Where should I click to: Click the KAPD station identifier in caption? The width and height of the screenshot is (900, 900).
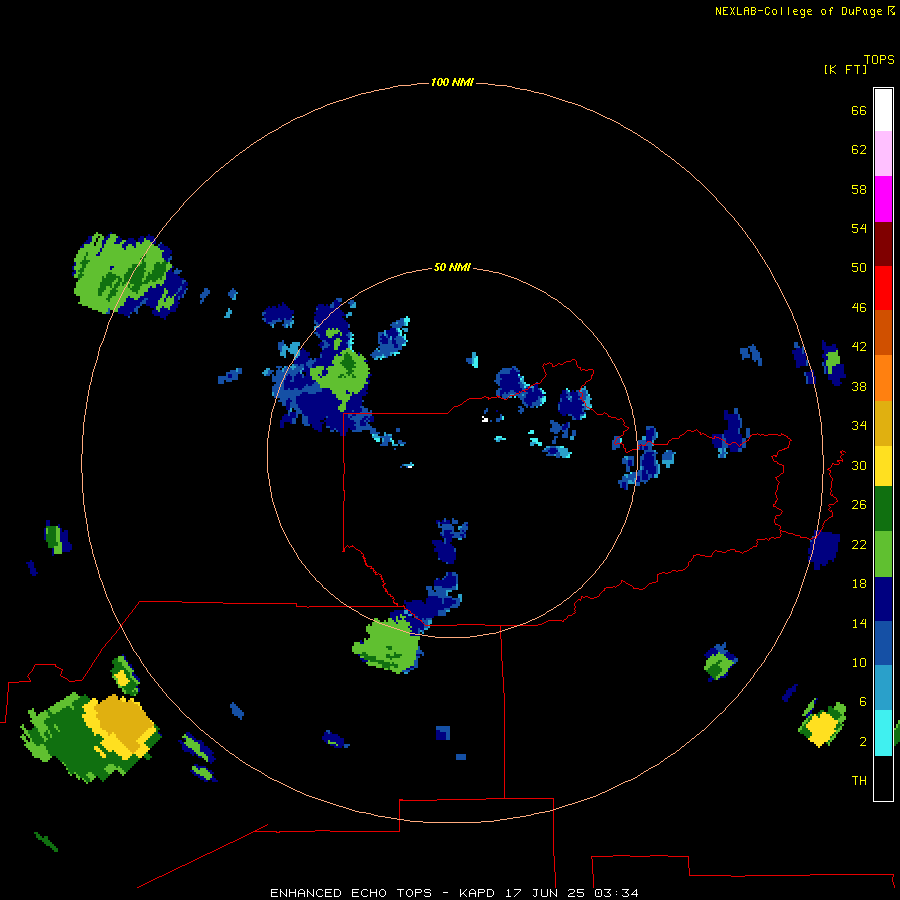[476, 893]
